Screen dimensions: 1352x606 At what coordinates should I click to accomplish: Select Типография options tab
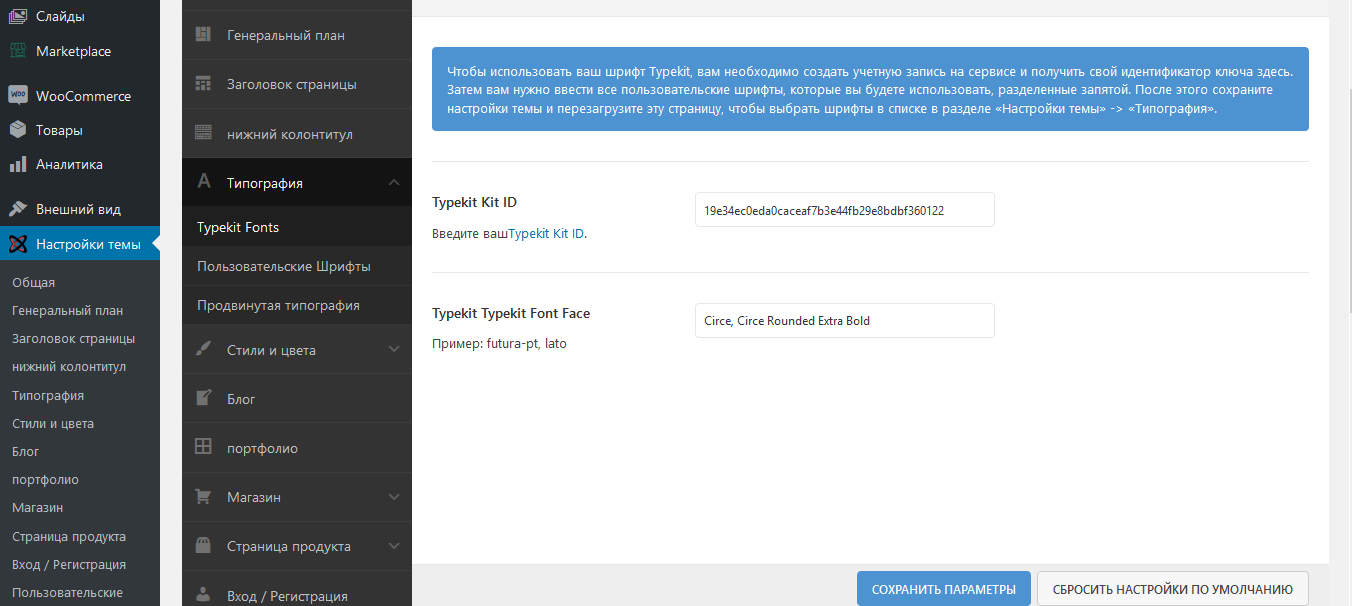click(x=297, y=182)
